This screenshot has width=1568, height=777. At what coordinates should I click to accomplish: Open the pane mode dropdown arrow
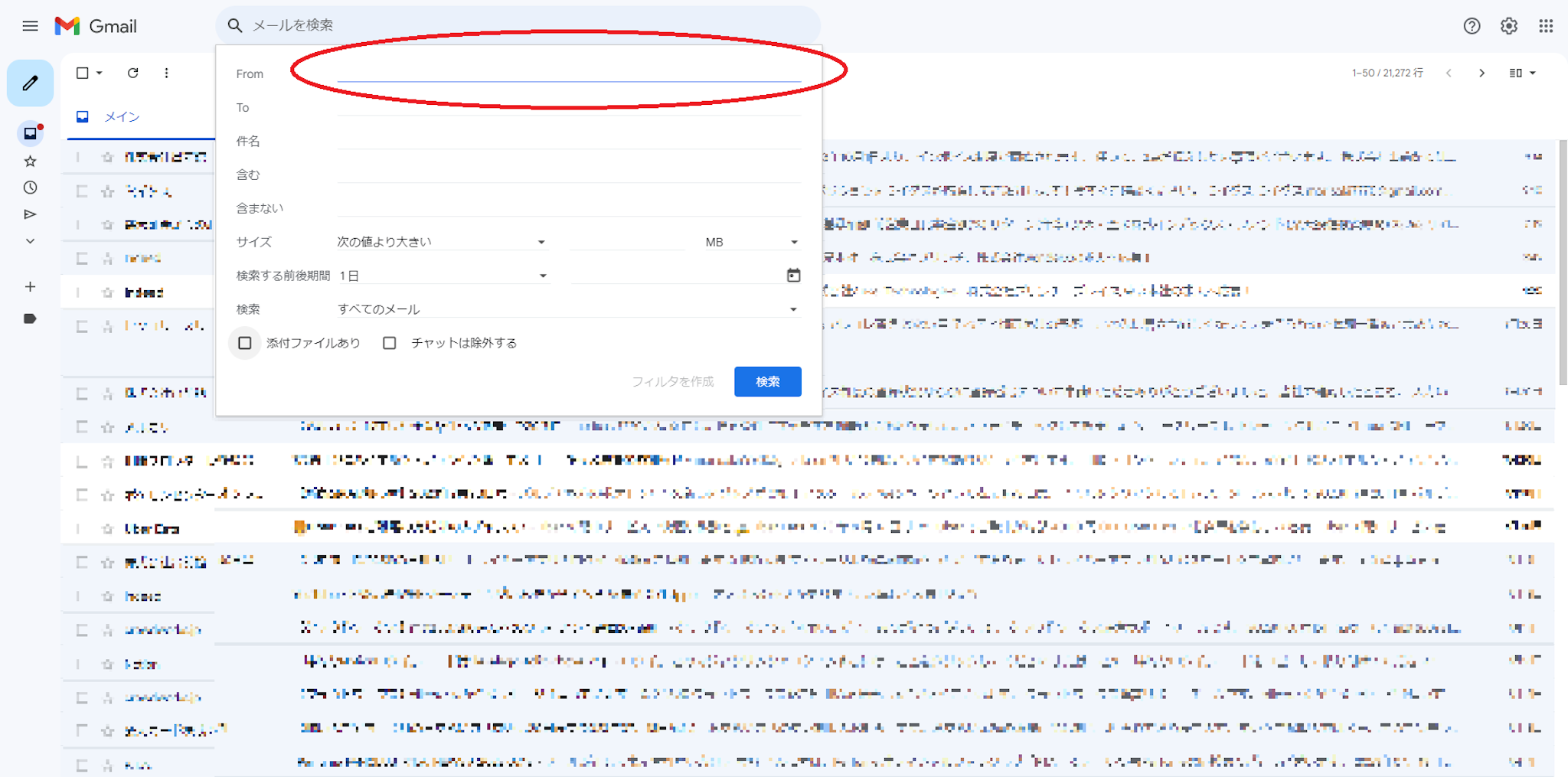(x=1533, y=73)
